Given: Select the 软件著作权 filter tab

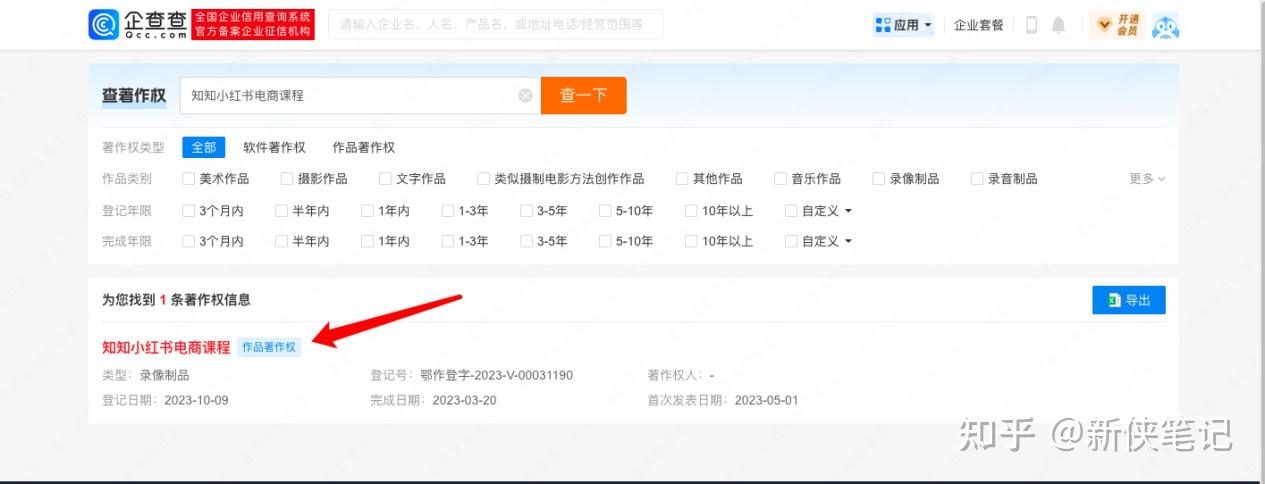Looking at the screenshot, I should point(275,147).
